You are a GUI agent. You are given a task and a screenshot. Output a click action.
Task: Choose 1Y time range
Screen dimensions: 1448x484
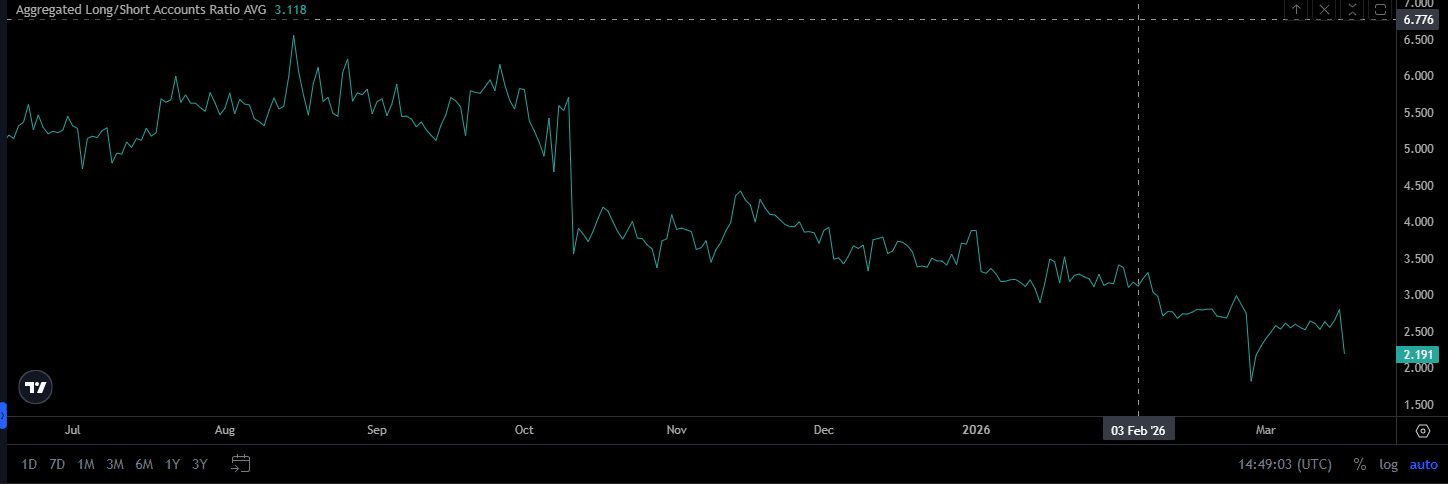(x=173, y=464)
